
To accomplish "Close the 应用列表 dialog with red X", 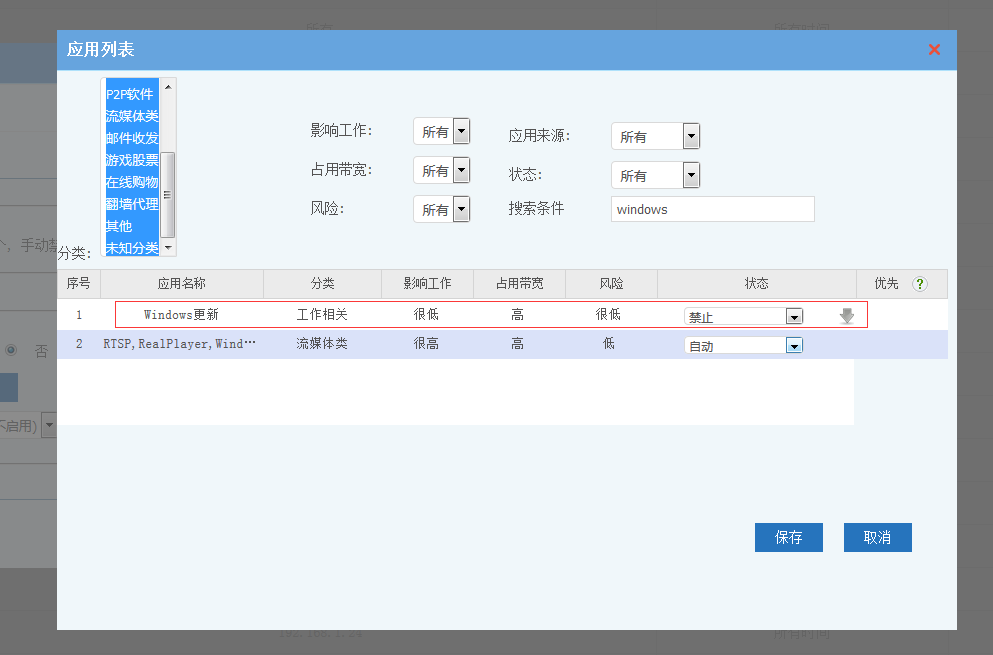I will click(x=934, y=50).
